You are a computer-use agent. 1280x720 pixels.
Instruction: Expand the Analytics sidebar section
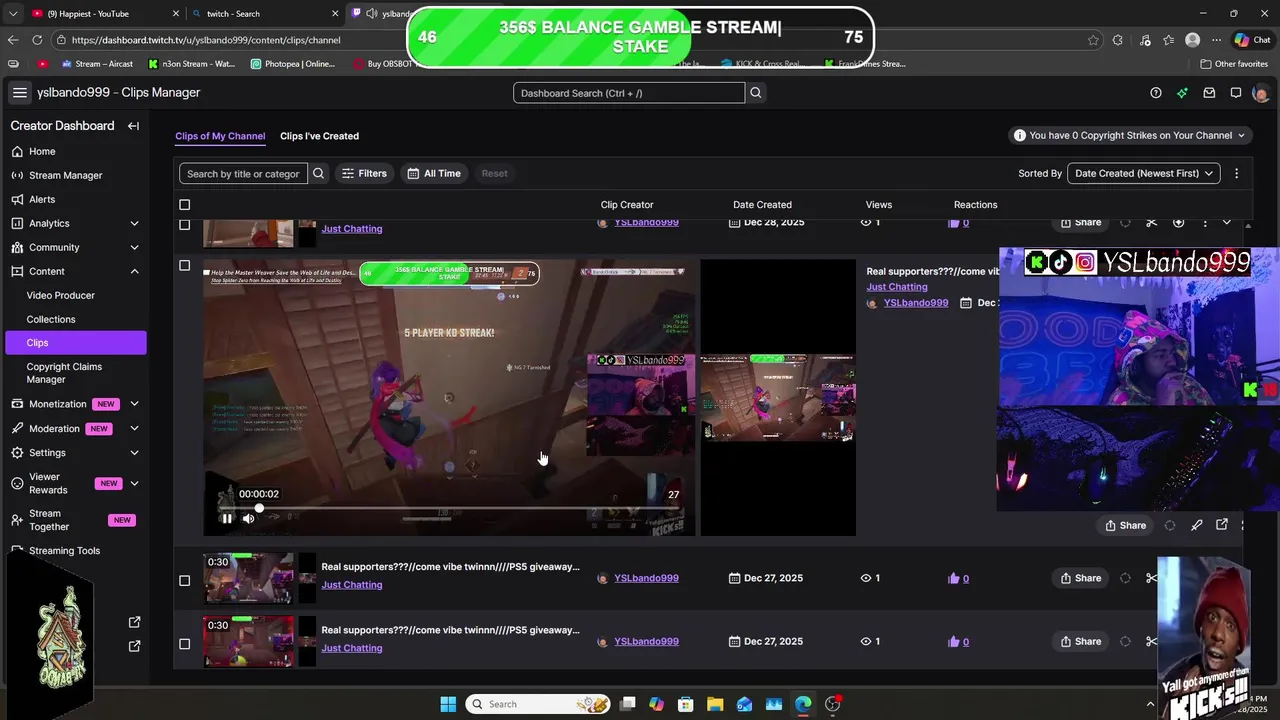tap(134, 223)
